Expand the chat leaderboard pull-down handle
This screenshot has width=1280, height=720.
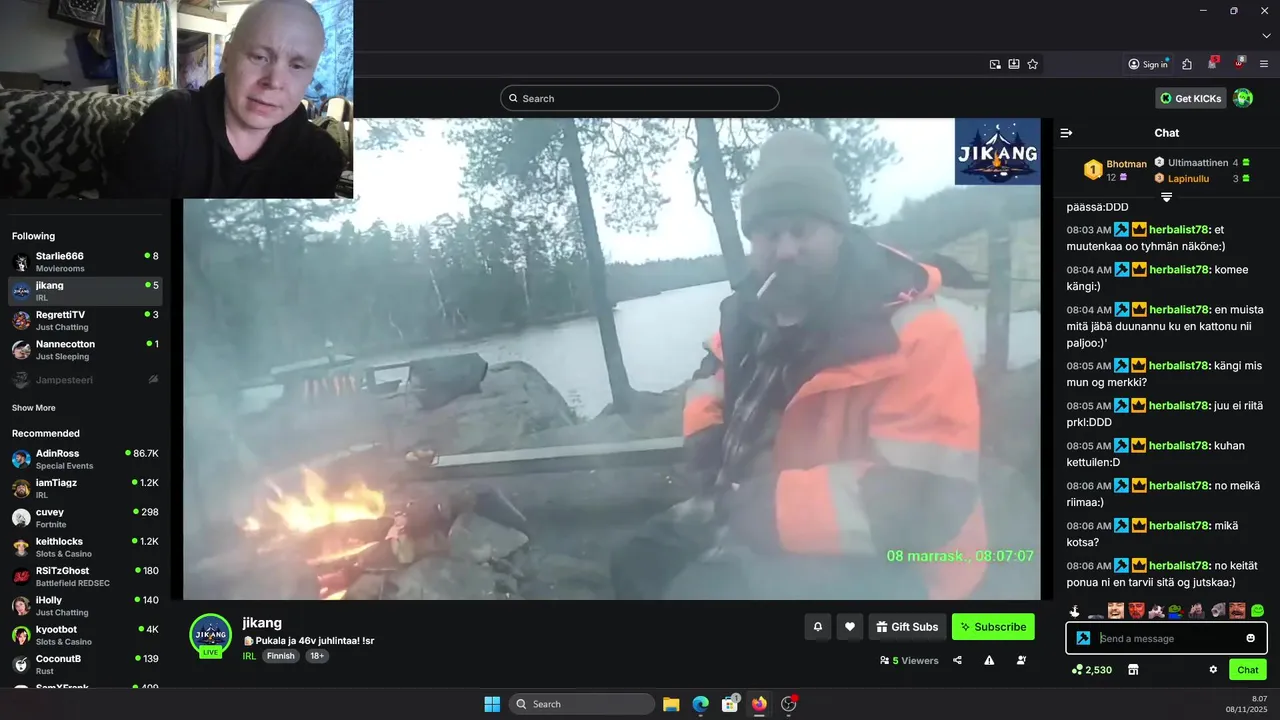click(1166, 197)
